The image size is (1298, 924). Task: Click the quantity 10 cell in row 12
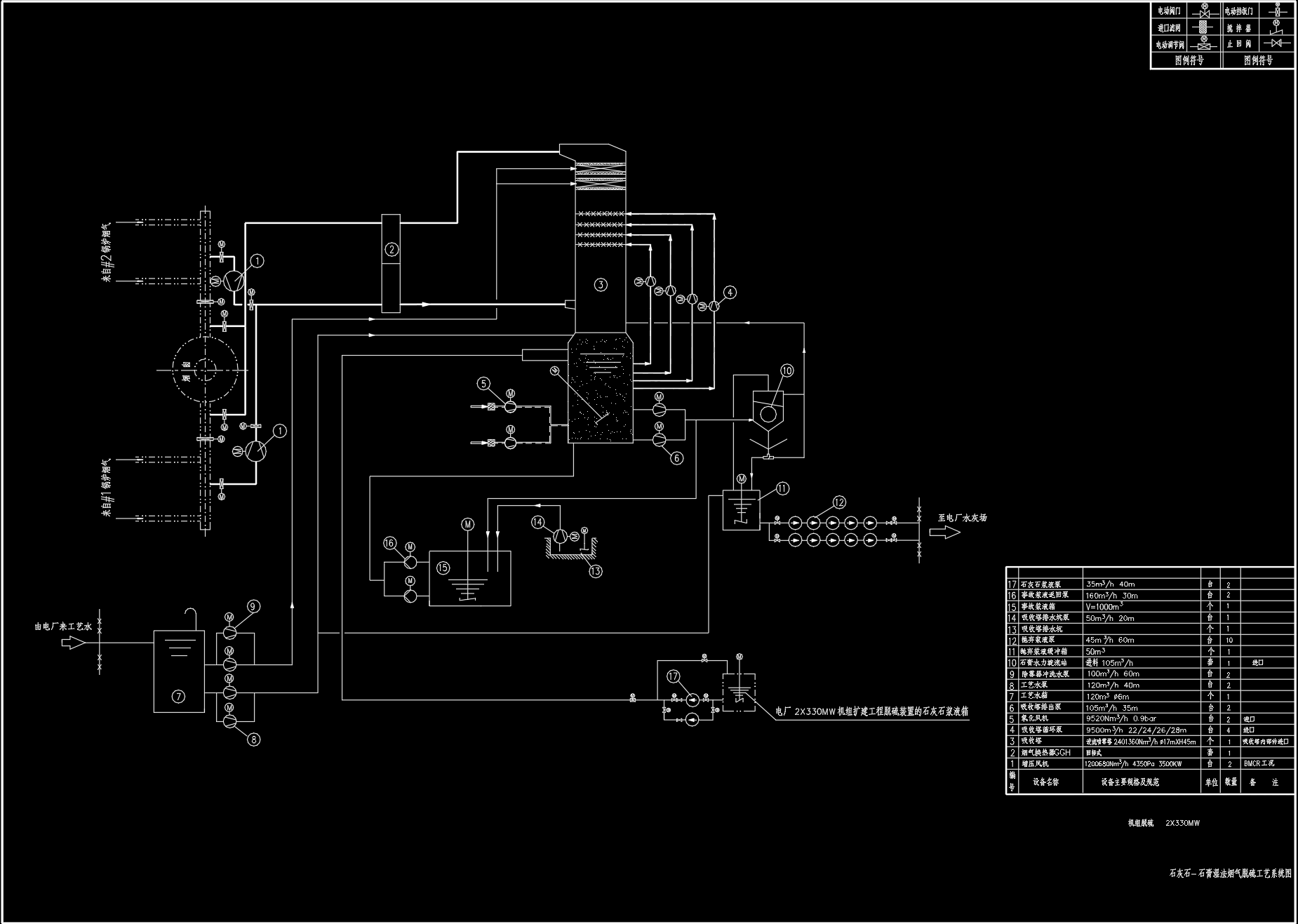pos(1229,641)
